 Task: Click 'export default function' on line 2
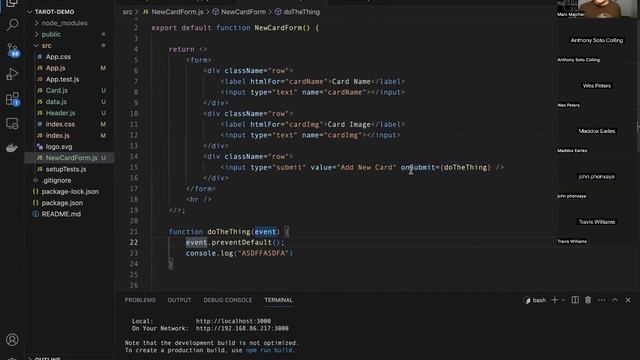[201, 28]
